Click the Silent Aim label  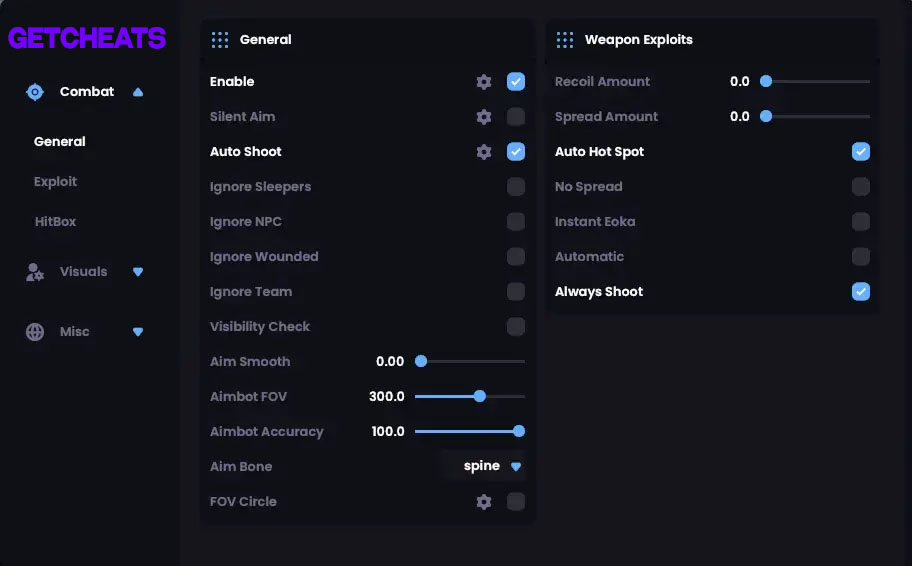243,116
